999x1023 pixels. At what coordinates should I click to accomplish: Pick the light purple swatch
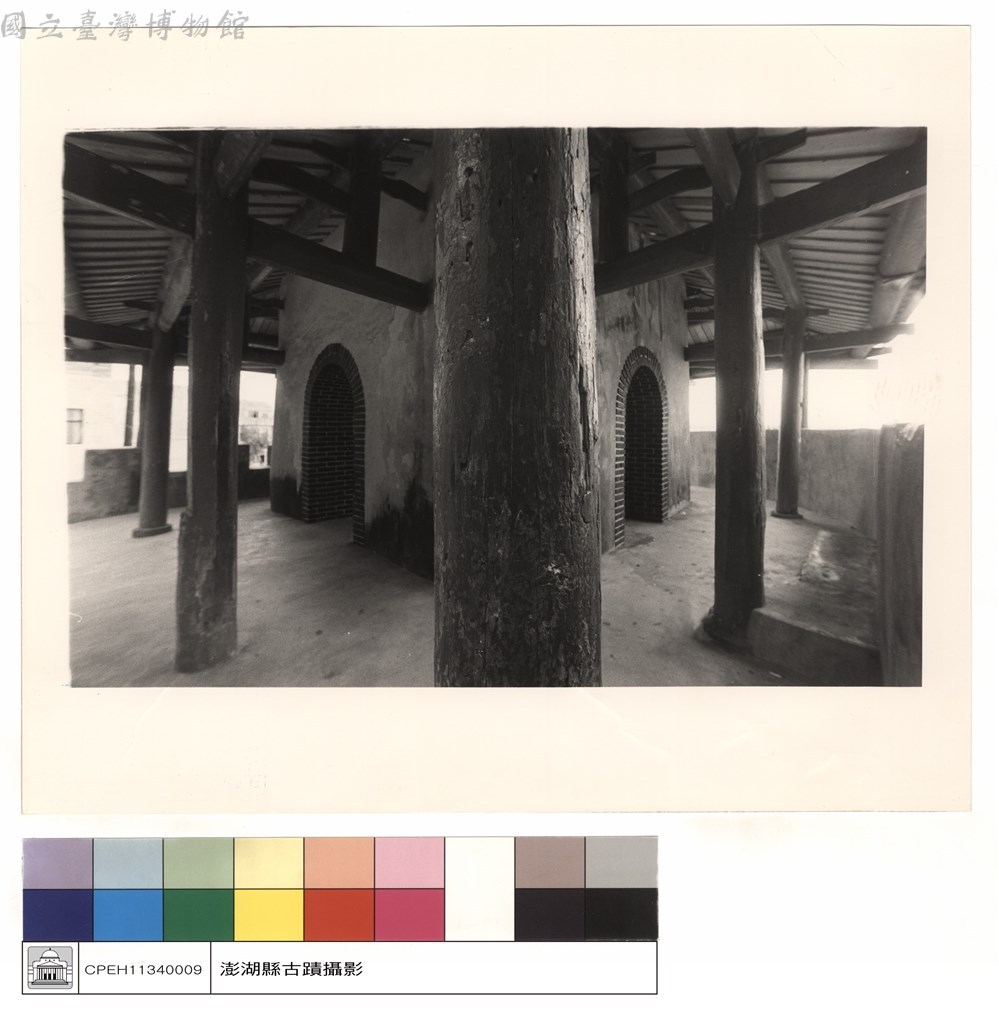coord(58,863)
